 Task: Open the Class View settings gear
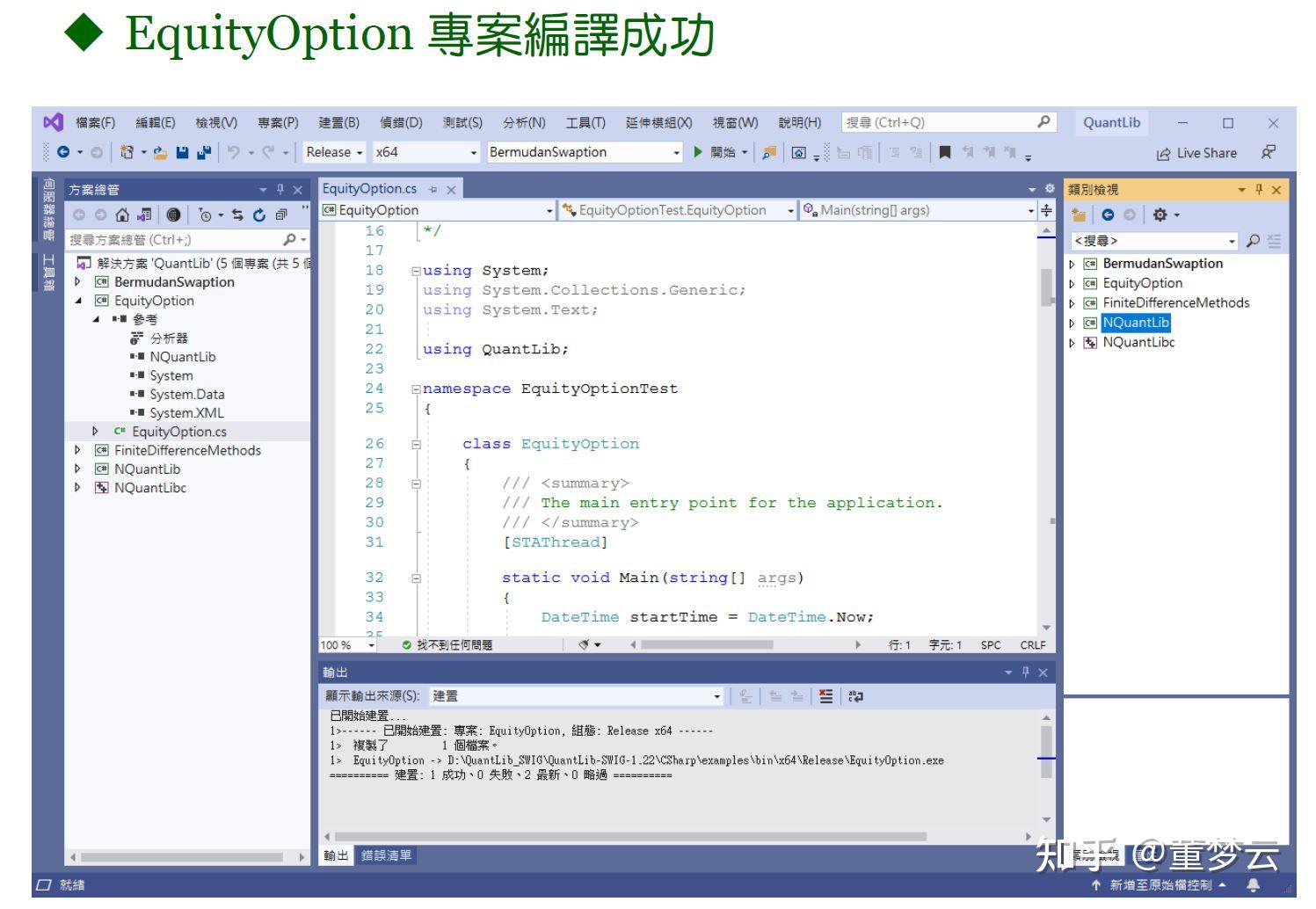1160,215
